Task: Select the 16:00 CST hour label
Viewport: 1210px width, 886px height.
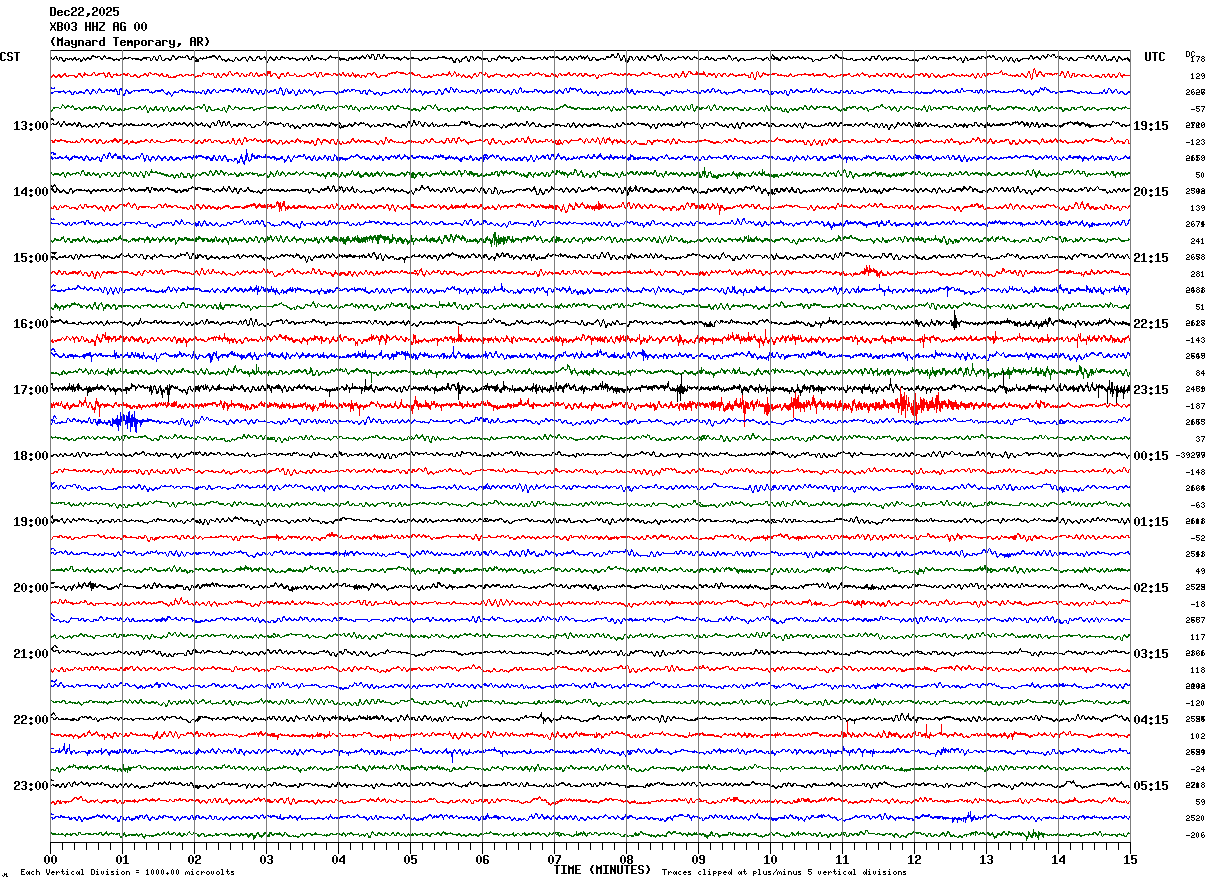Action: click(x=30, y=324)
